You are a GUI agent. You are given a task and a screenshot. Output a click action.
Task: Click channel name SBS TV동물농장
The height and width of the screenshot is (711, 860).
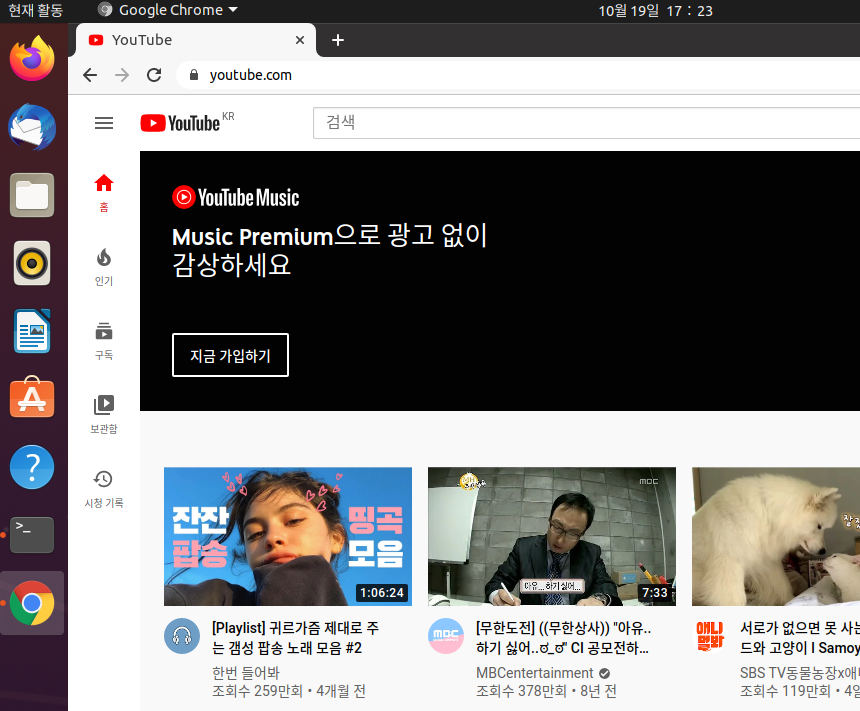tap(800, 673)
